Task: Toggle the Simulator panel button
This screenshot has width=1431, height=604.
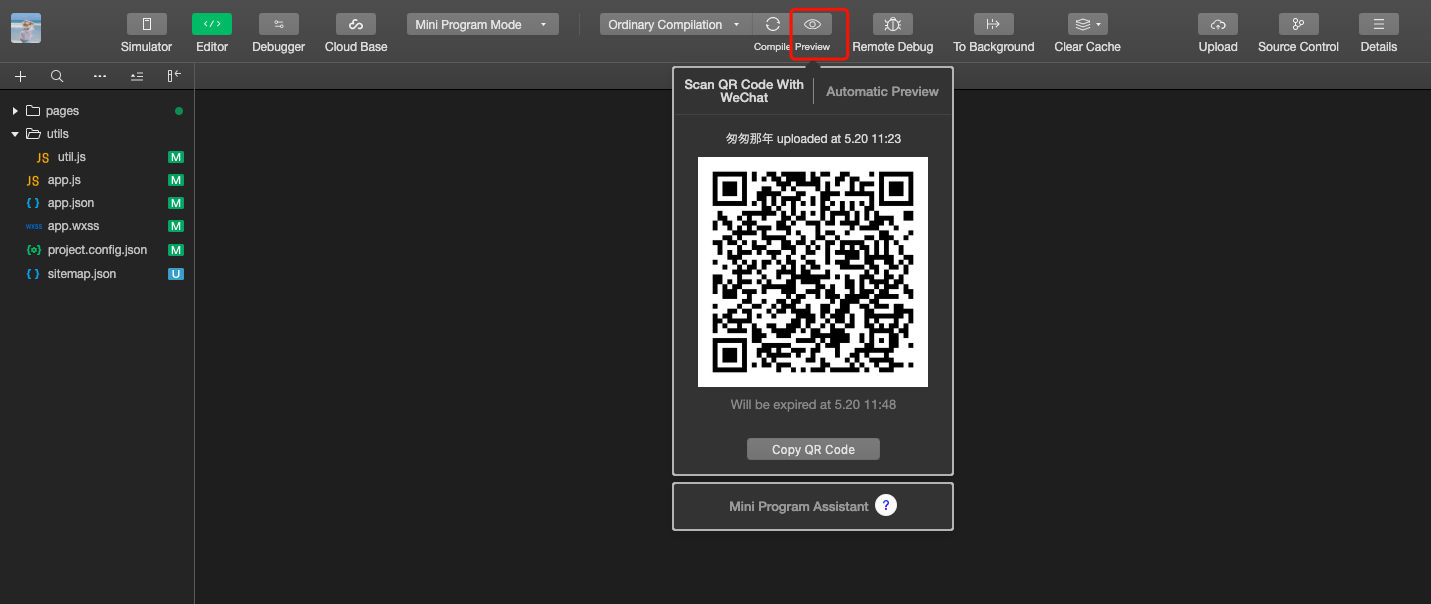Action: (146, 24)
